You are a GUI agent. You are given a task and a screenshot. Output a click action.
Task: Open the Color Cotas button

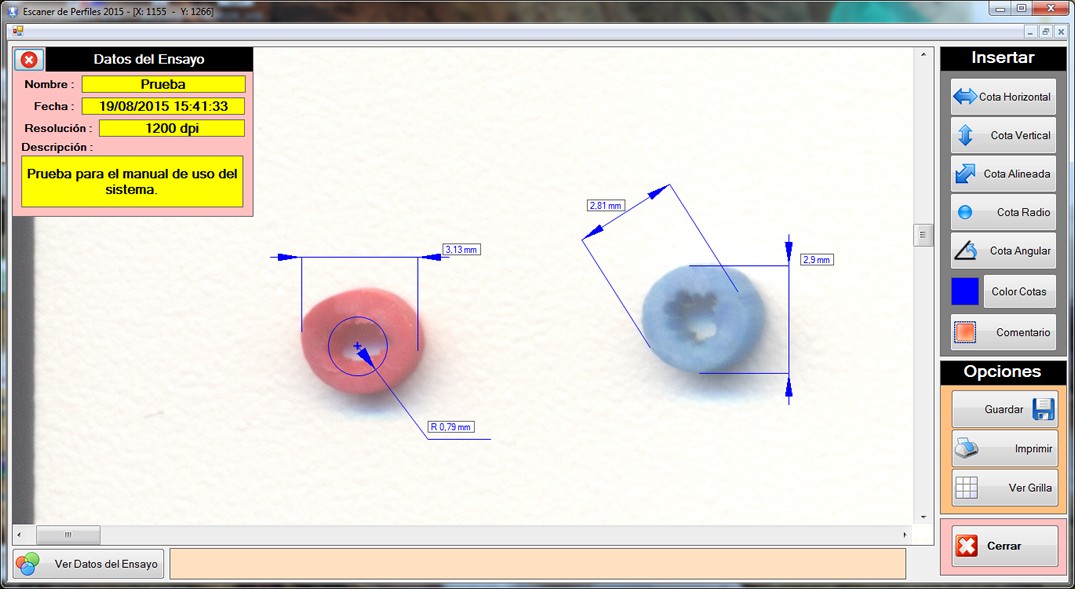[x=1019, y=292]
